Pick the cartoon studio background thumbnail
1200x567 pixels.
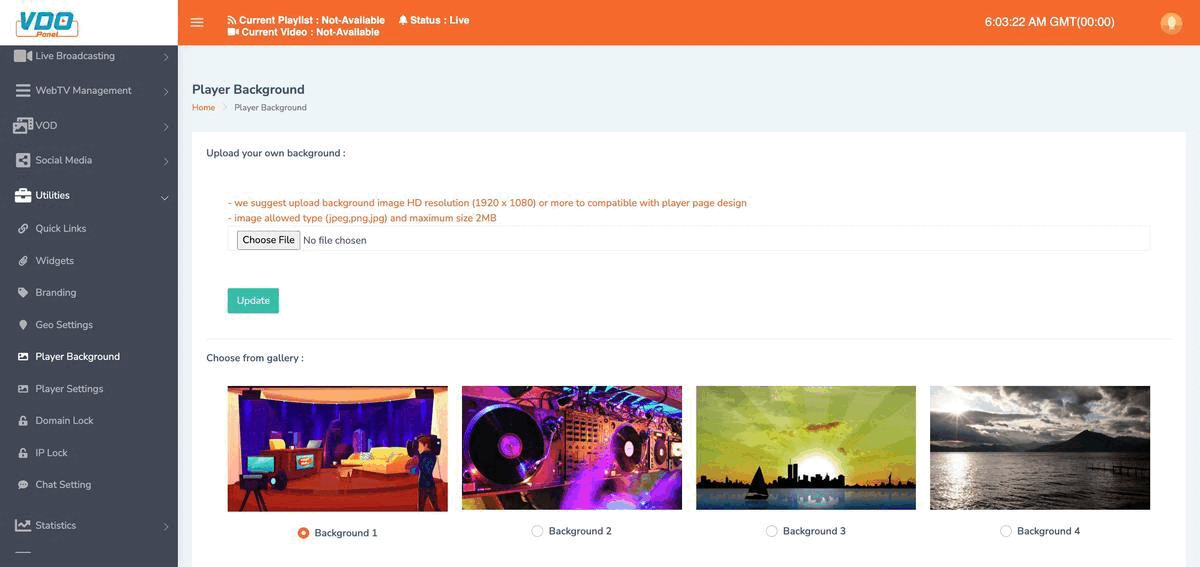point(337,449)
